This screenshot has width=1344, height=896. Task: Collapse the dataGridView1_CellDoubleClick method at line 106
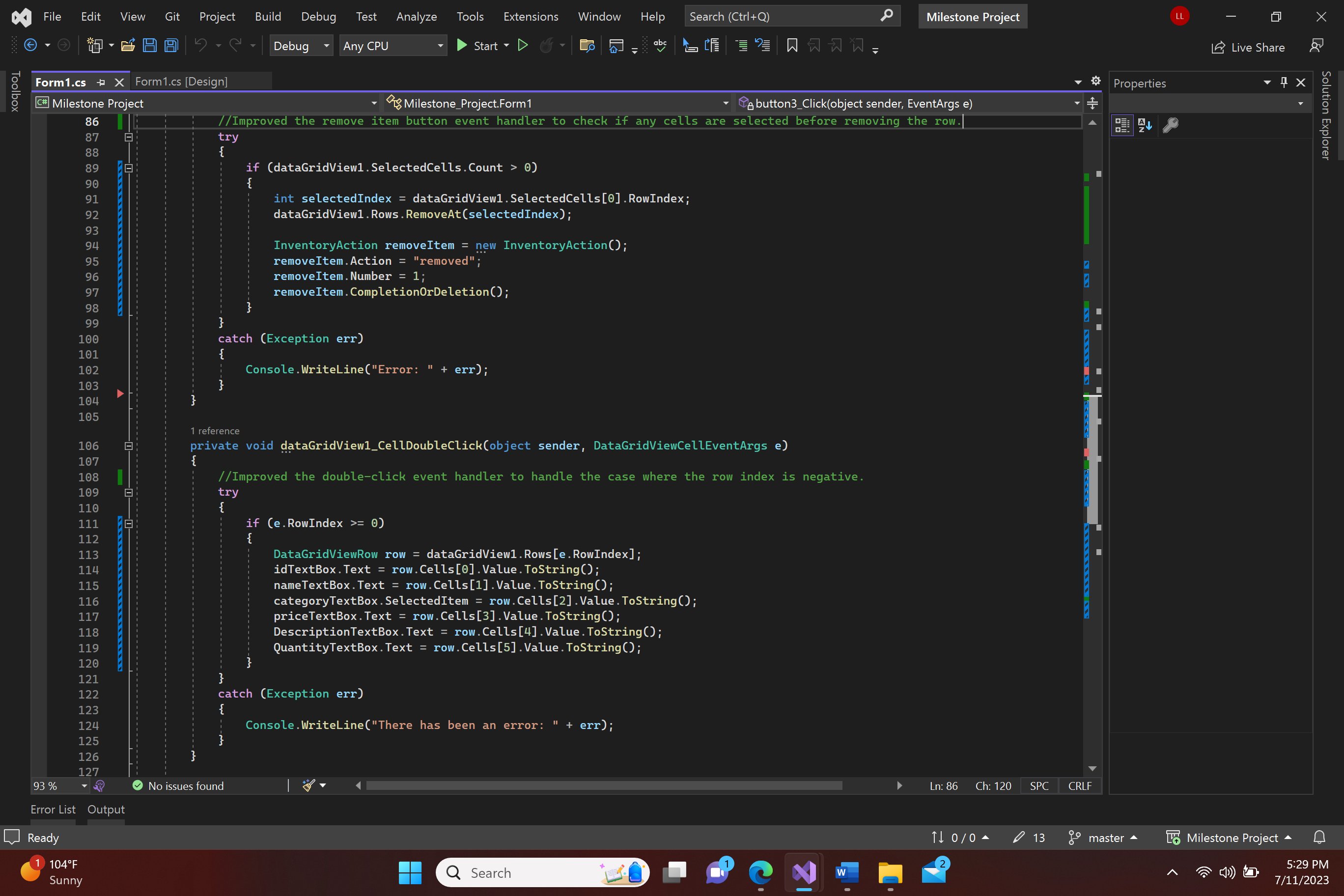tap(129, 446)
